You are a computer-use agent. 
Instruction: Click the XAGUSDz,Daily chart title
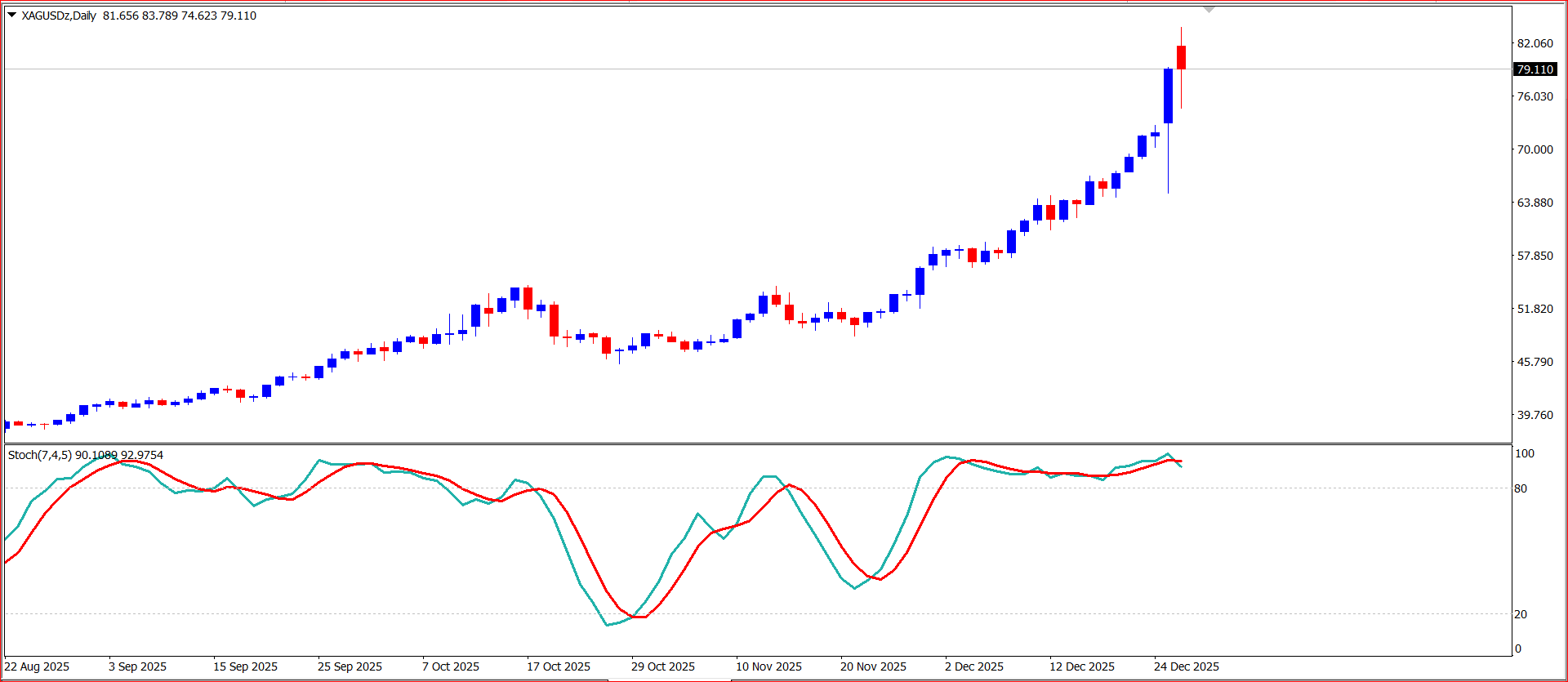coord(59,16)
